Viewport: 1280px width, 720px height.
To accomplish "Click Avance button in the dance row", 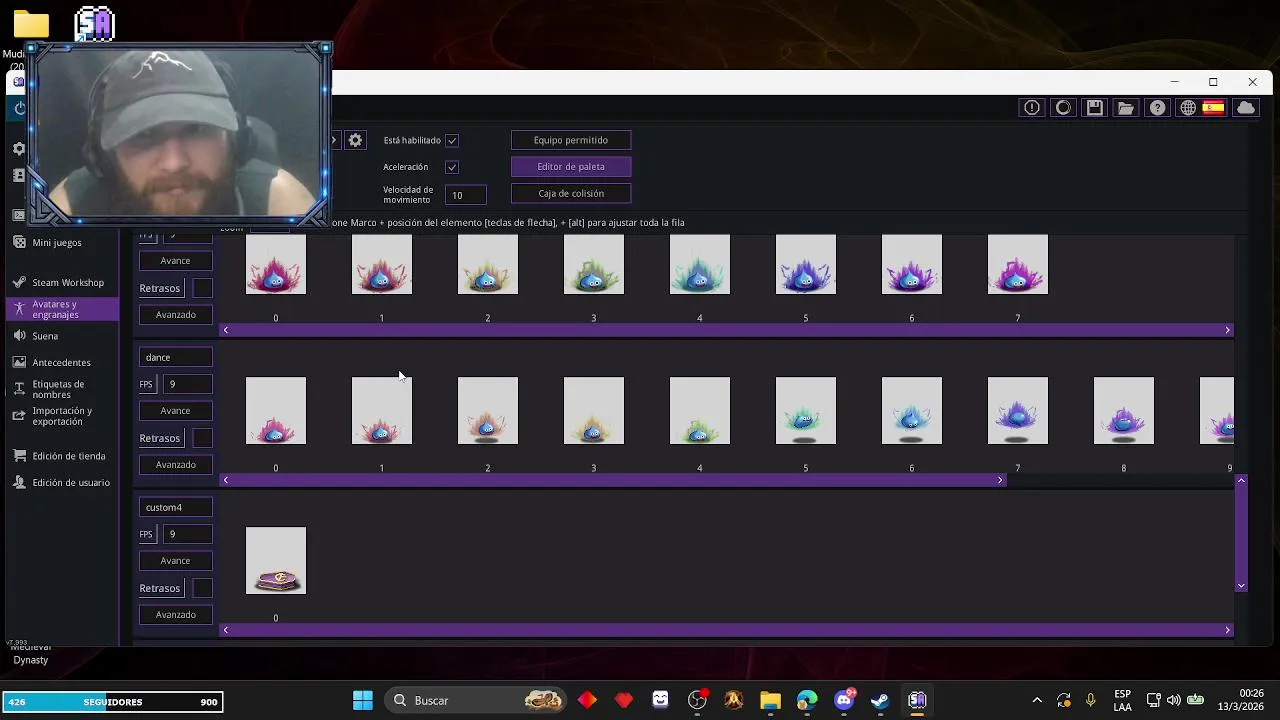I will pyautogui.click(x=175, y=410).
